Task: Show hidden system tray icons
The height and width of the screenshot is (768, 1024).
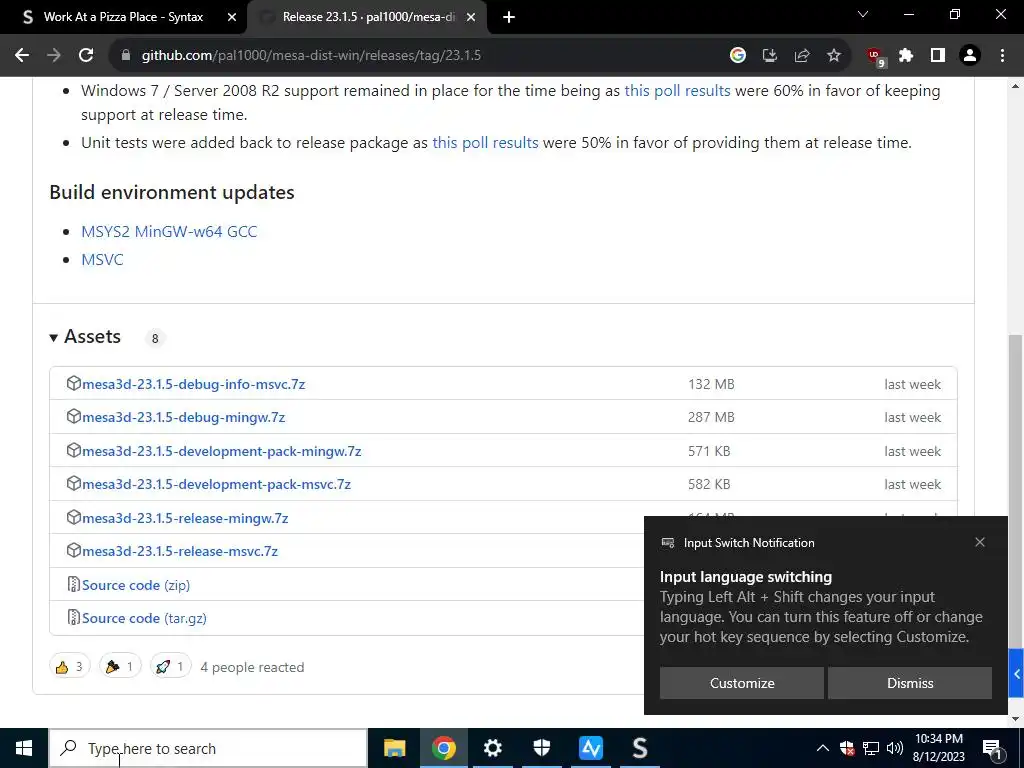Action: click(823, 748)
